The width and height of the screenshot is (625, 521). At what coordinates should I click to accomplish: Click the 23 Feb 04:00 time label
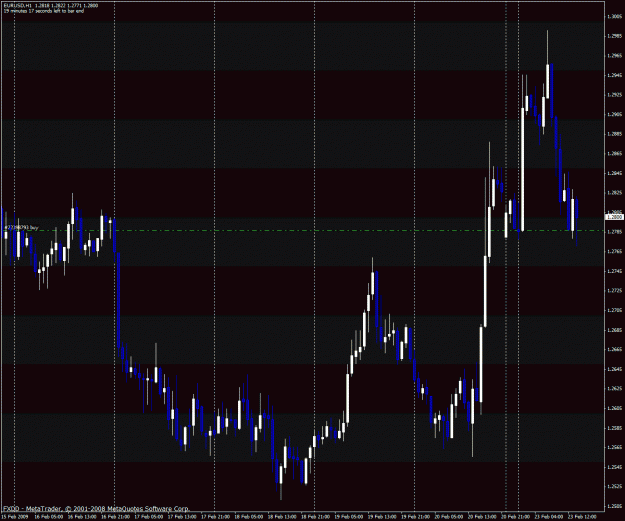click(549, 517)
